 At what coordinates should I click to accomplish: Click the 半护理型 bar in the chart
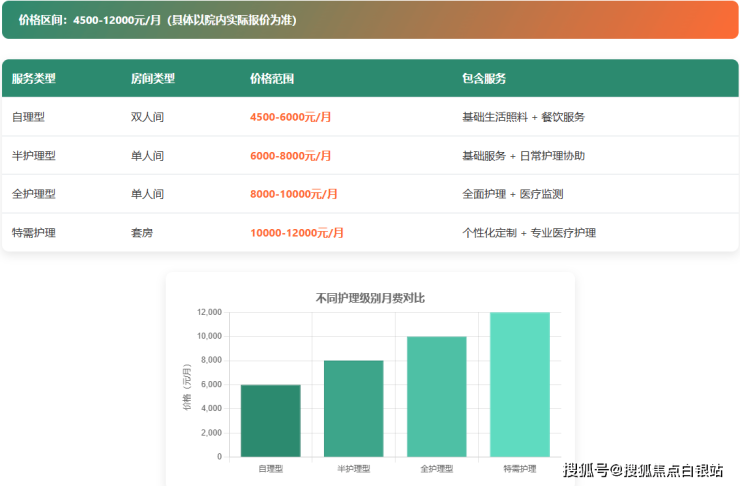click(x=353, y=409)
